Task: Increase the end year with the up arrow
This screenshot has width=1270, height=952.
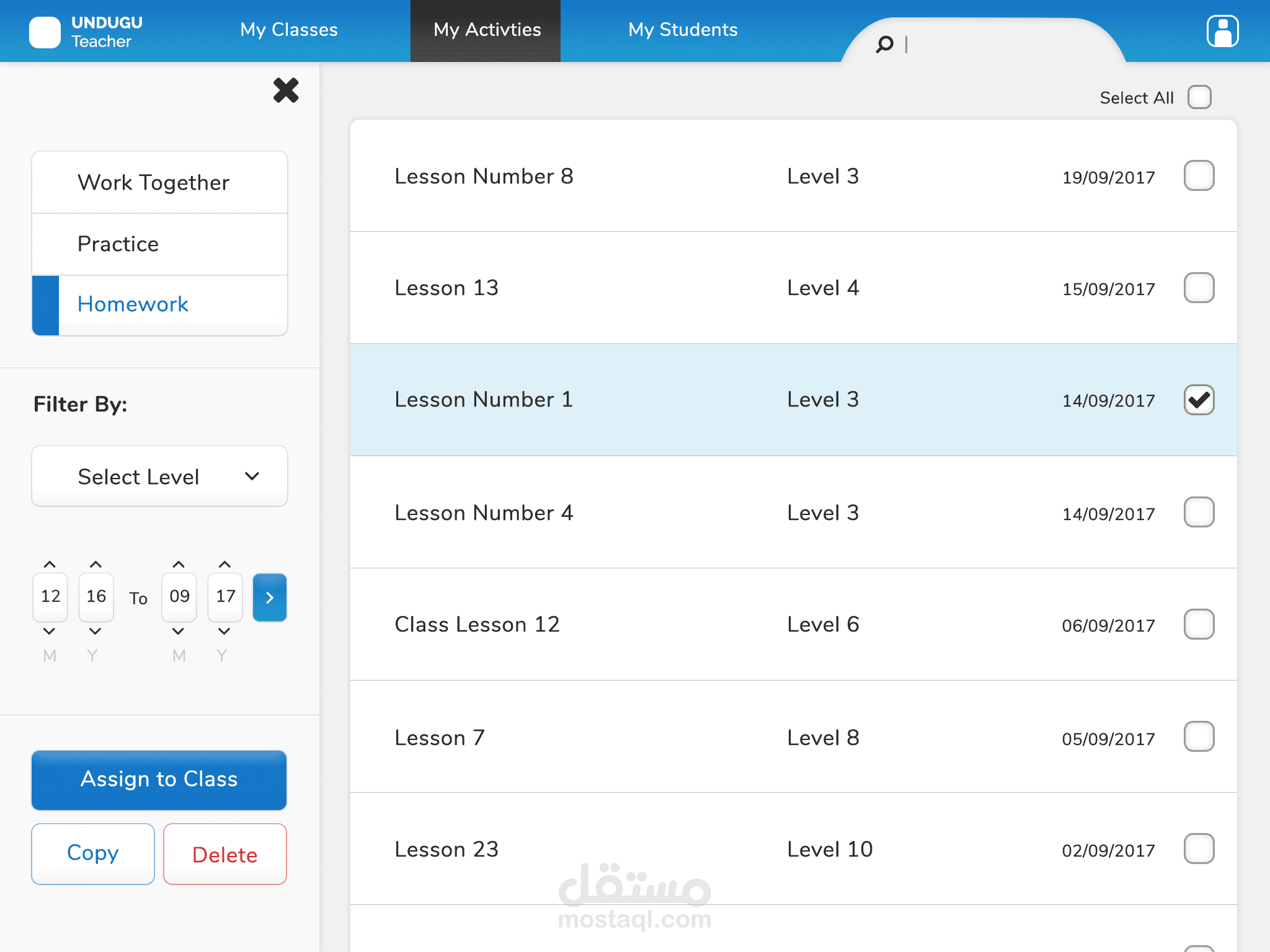Action: pyautogui.click(x=224, y=565)
